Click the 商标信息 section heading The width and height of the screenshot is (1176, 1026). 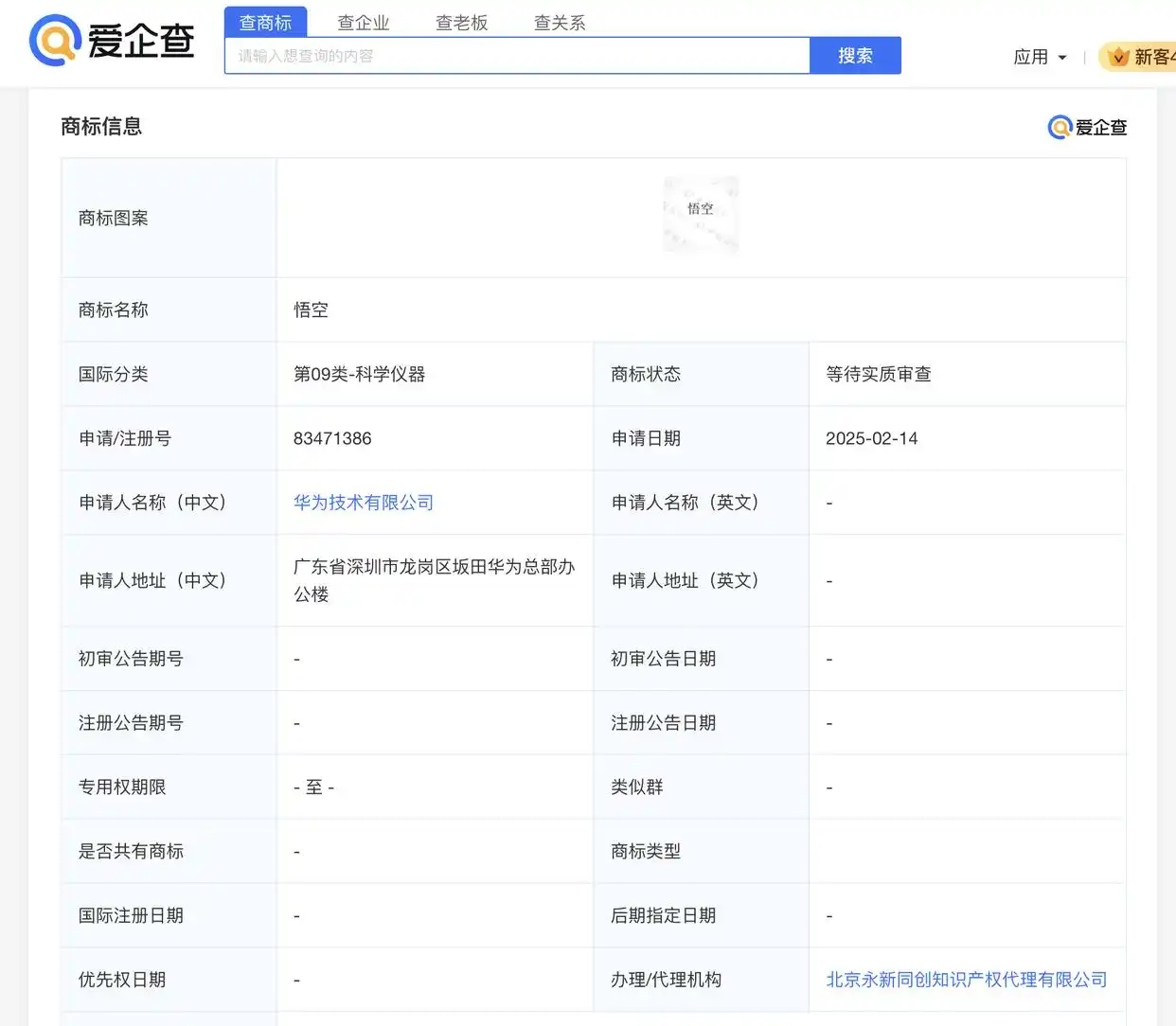(x=101, y=126)
